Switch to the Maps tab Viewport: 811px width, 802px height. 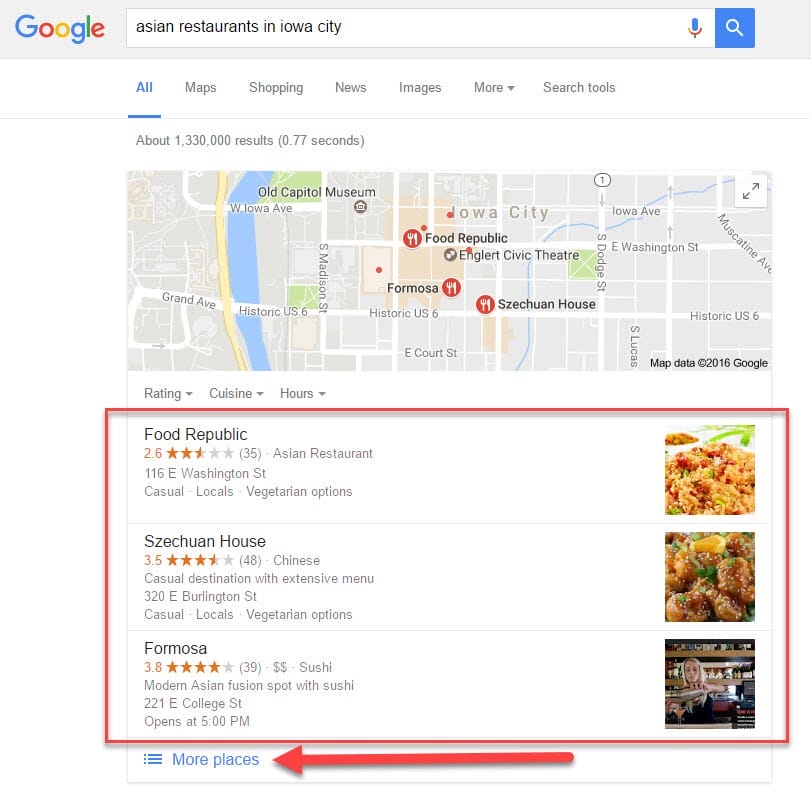click(x=201, y=87)
